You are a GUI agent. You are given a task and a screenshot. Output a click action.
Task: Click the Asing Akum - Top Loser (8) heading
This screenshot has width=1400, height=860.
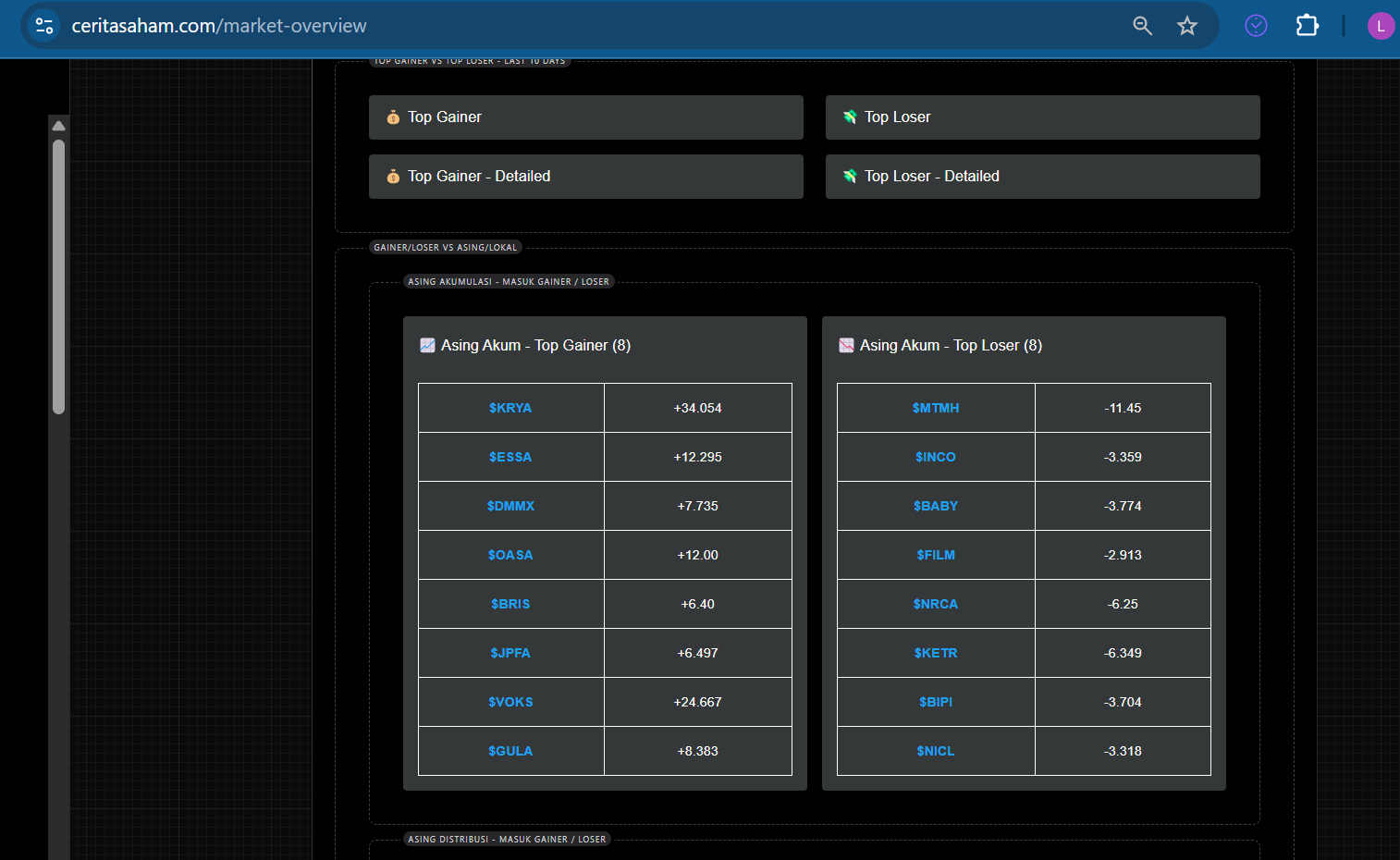tap(951, 345)
